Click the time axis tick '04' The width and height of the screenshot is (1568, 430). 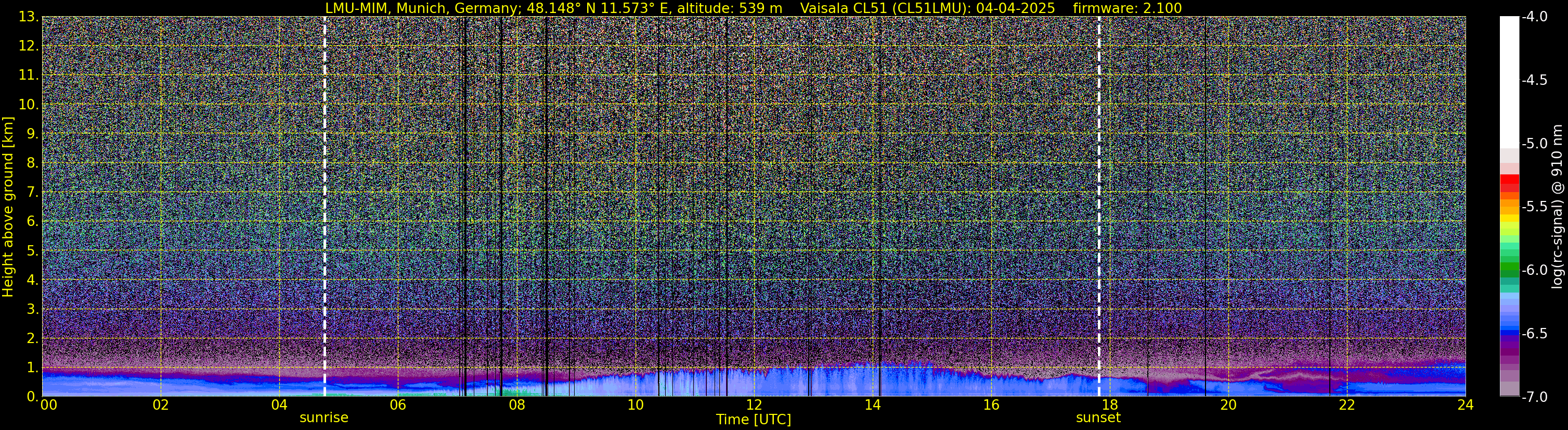click(279, 405)
